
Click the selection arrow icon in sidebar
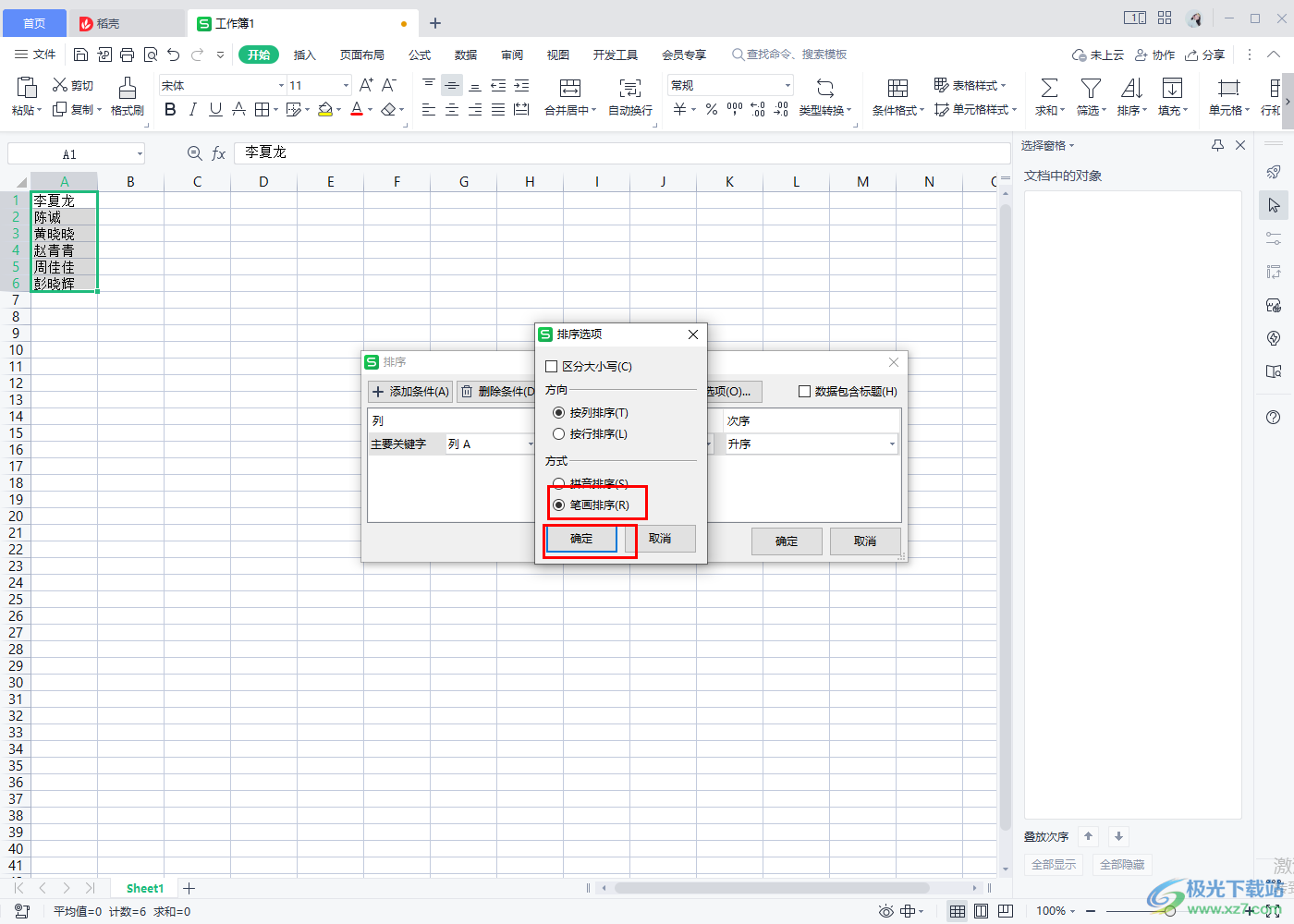(x=1274, y=205)
